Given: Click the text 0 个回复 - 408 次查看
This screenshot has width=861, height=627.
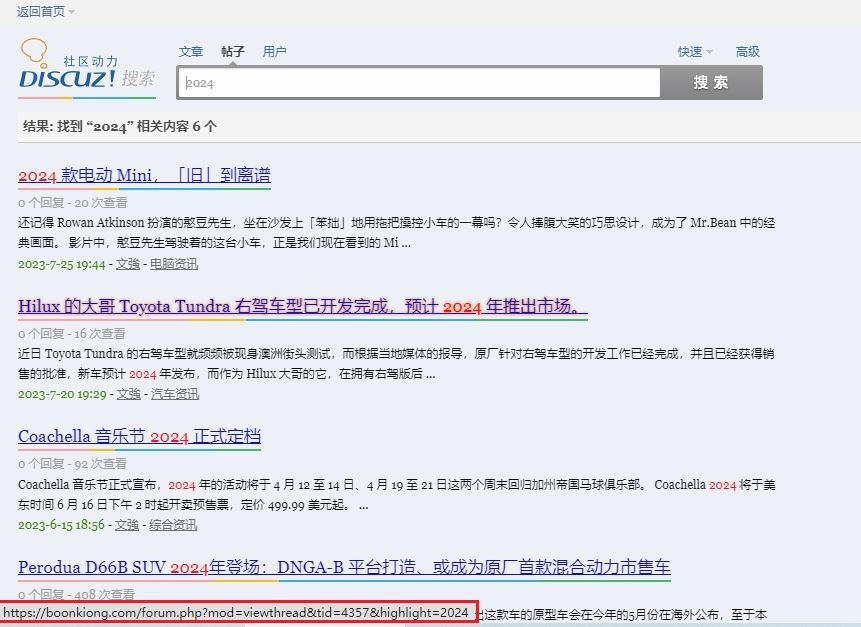Looking at the screenshot, I should [x=76, y=594].
